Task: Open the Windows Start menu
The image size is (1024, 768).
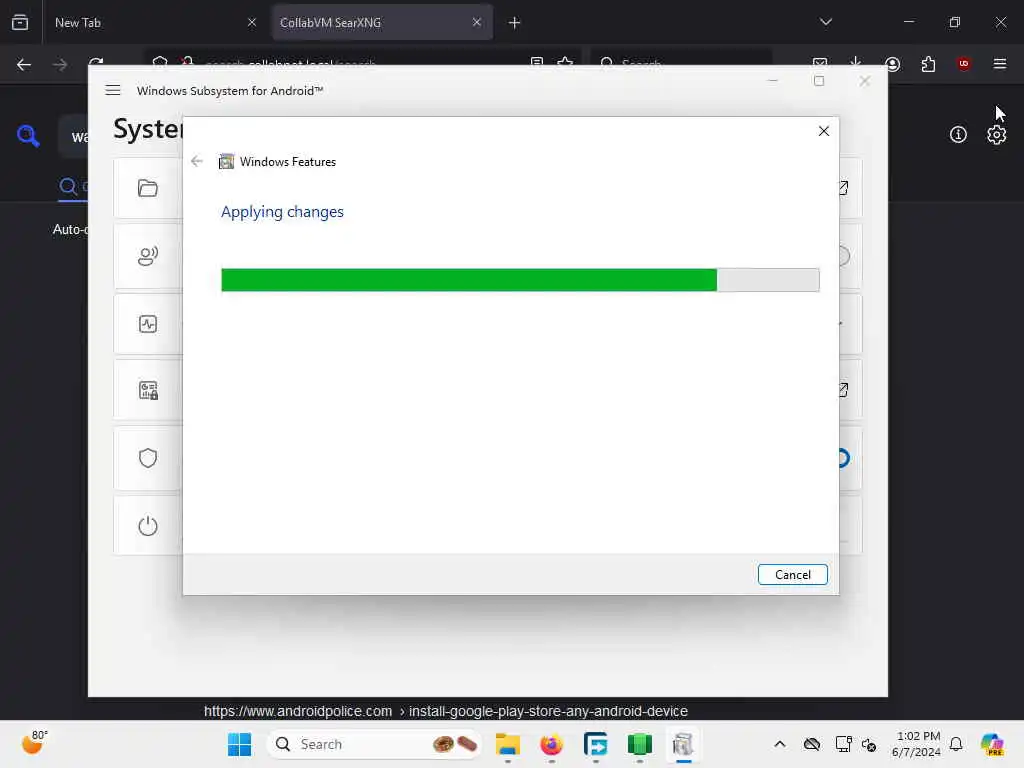Action: click(x=240, y=744)
